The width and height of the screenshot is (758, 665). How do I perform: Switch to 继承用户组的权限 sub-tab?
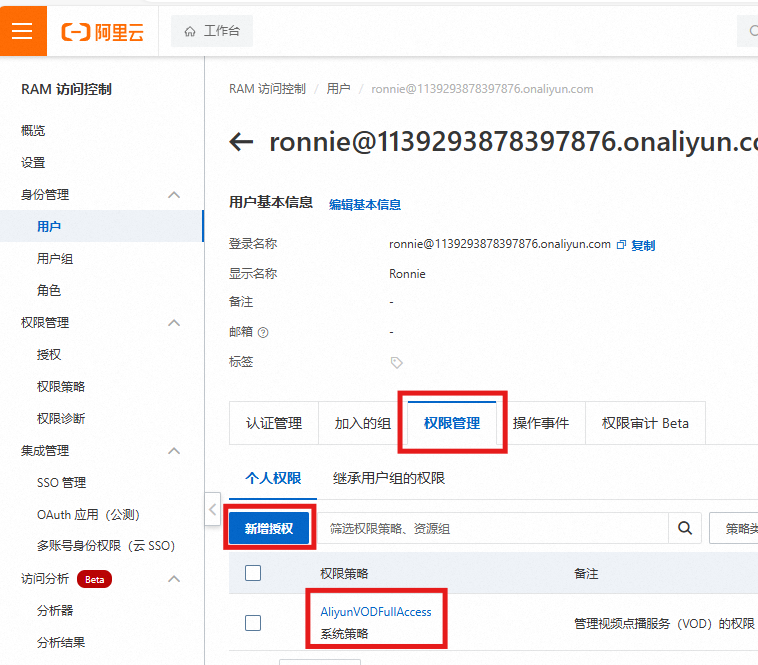click(x=389, y=478)
